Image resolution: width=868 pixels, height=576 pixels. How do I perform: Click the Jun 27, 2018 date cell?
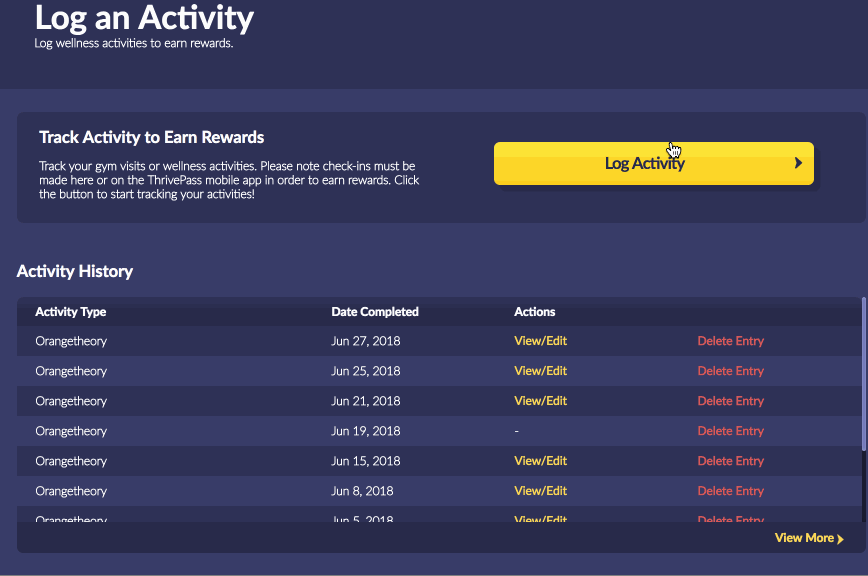point(365,341)
